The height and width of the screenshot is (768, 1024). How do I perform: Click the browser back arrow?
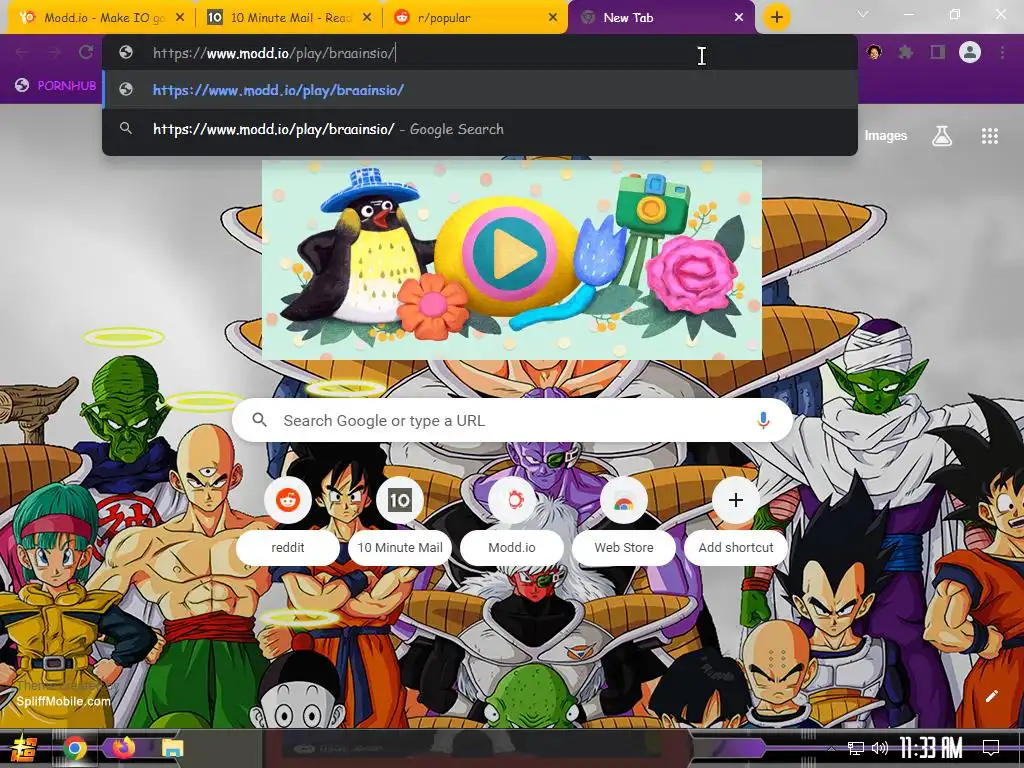(22, 52)
